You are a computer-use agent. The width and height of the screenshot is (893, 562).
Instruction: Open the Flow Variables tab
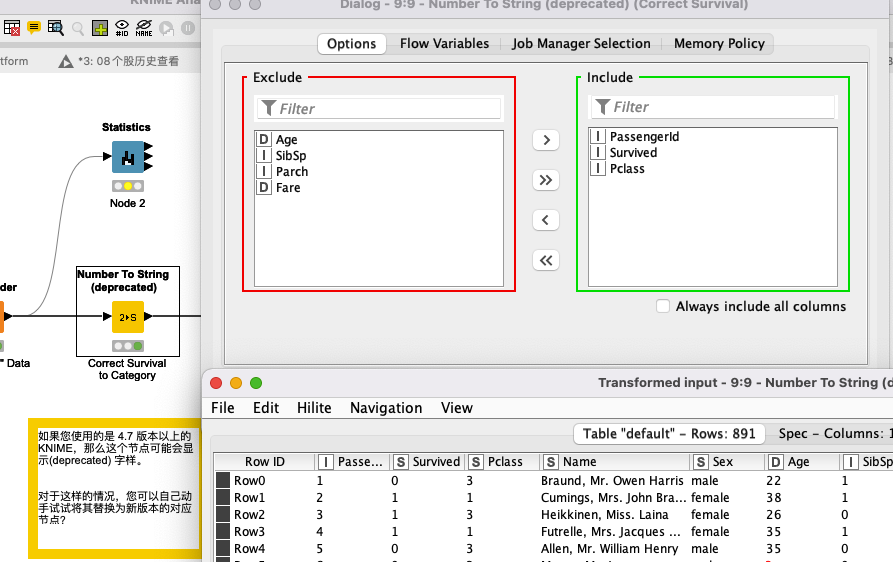444,44
